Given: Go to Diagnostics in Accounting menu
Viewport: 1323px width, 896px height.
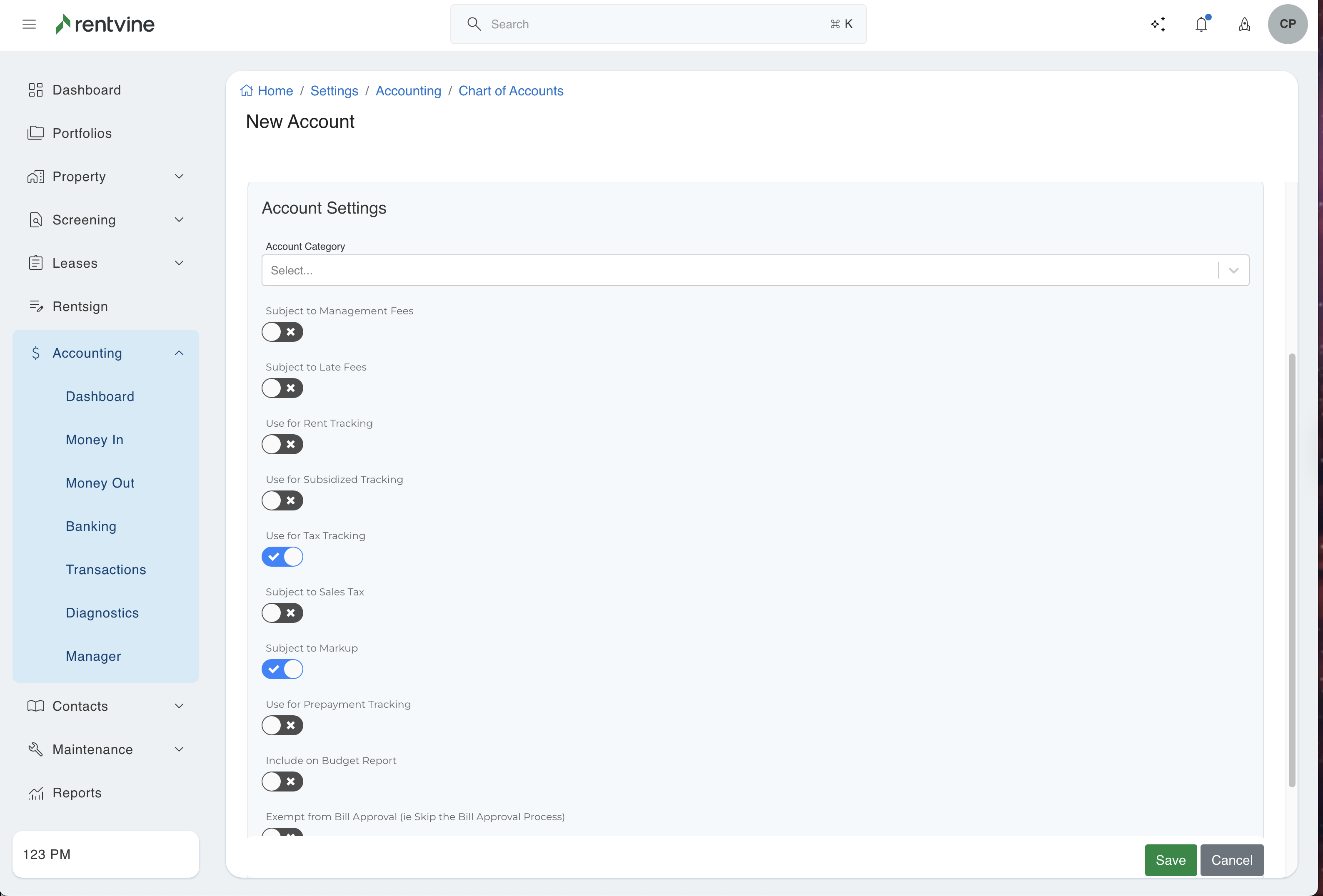Looking at the screenshot, I should [x=102, y=613].
